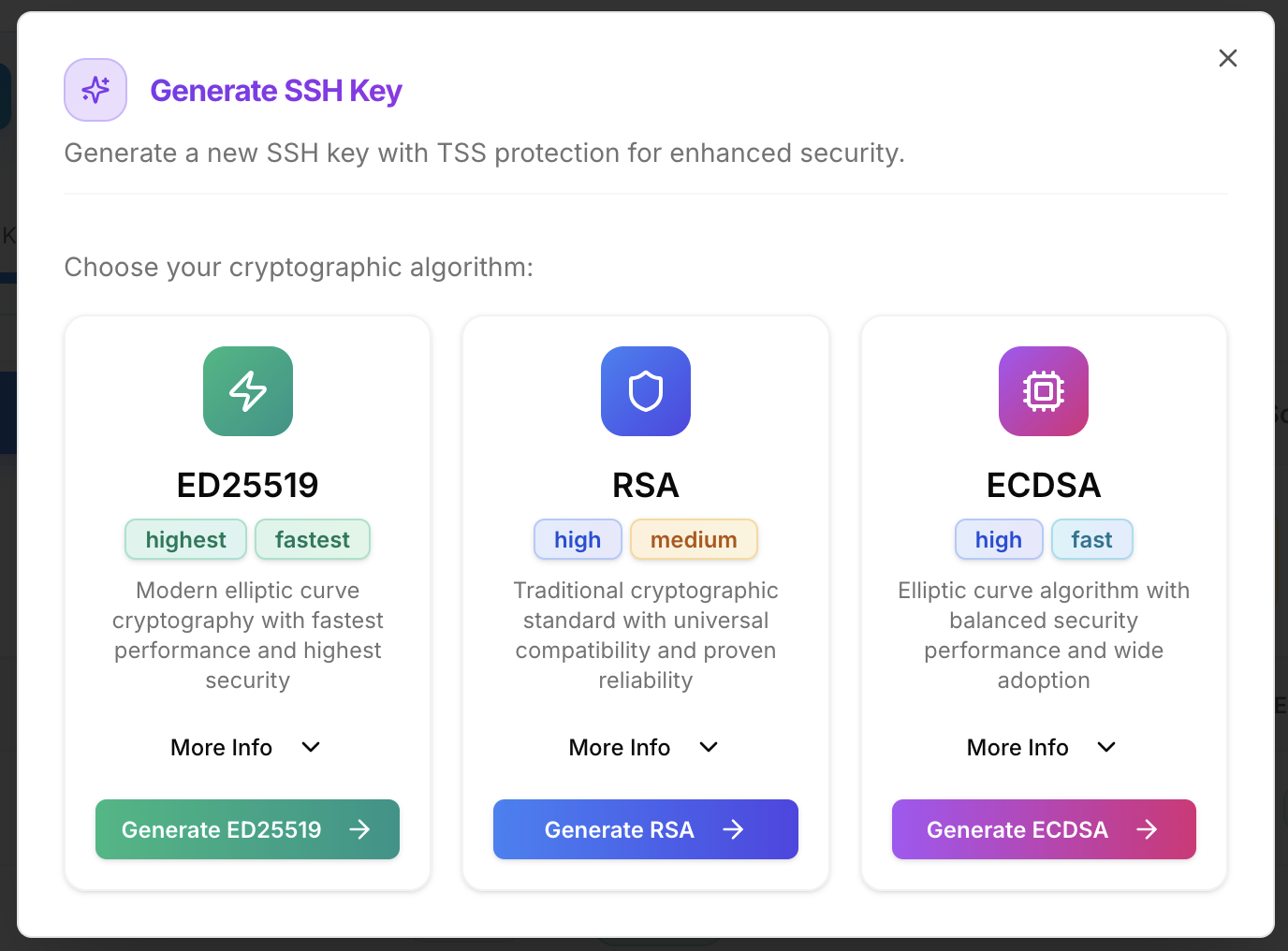Expand More Info for RSA

pyautogui.click(x=643, y=747)
